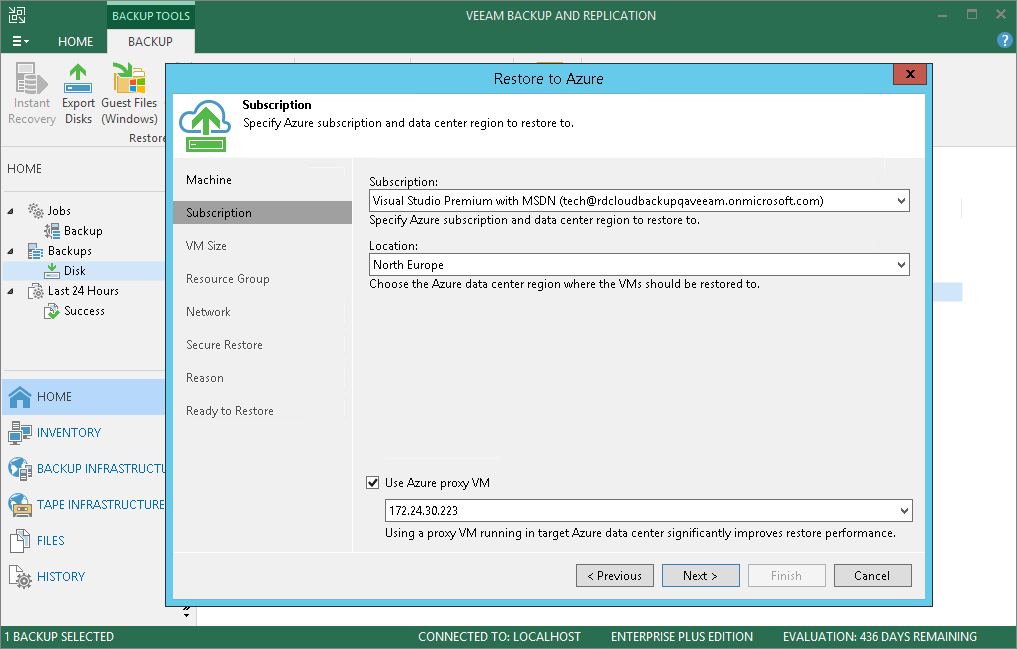
Task: Click the FILES documents icon
Action: [20, 541]
